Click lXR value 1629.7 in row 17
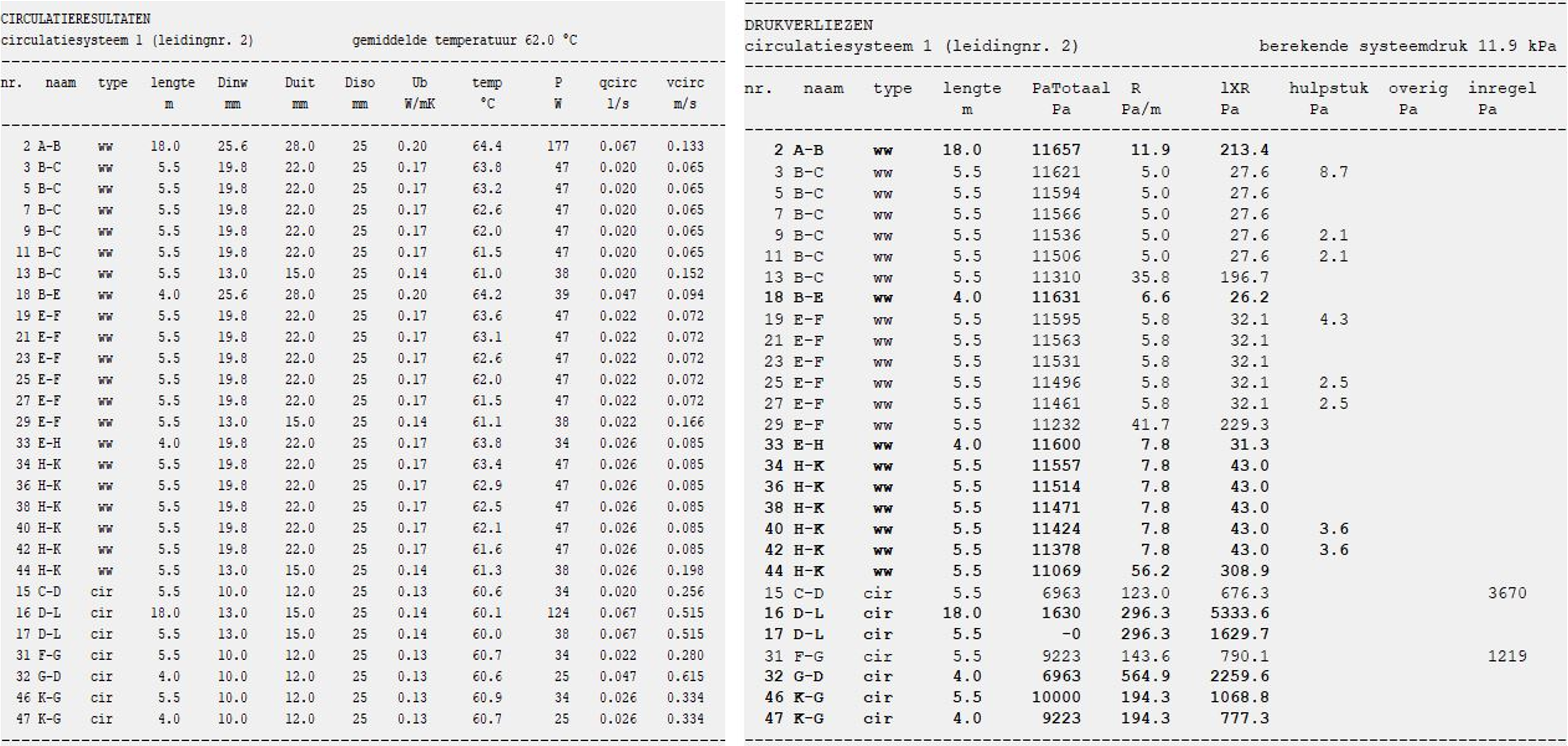1568x746 pixels. 1239,634
